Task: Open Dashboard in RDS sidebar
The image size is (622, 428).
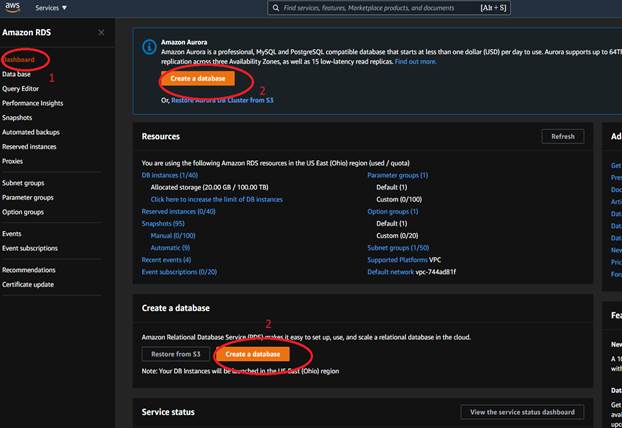Action: 18,59
